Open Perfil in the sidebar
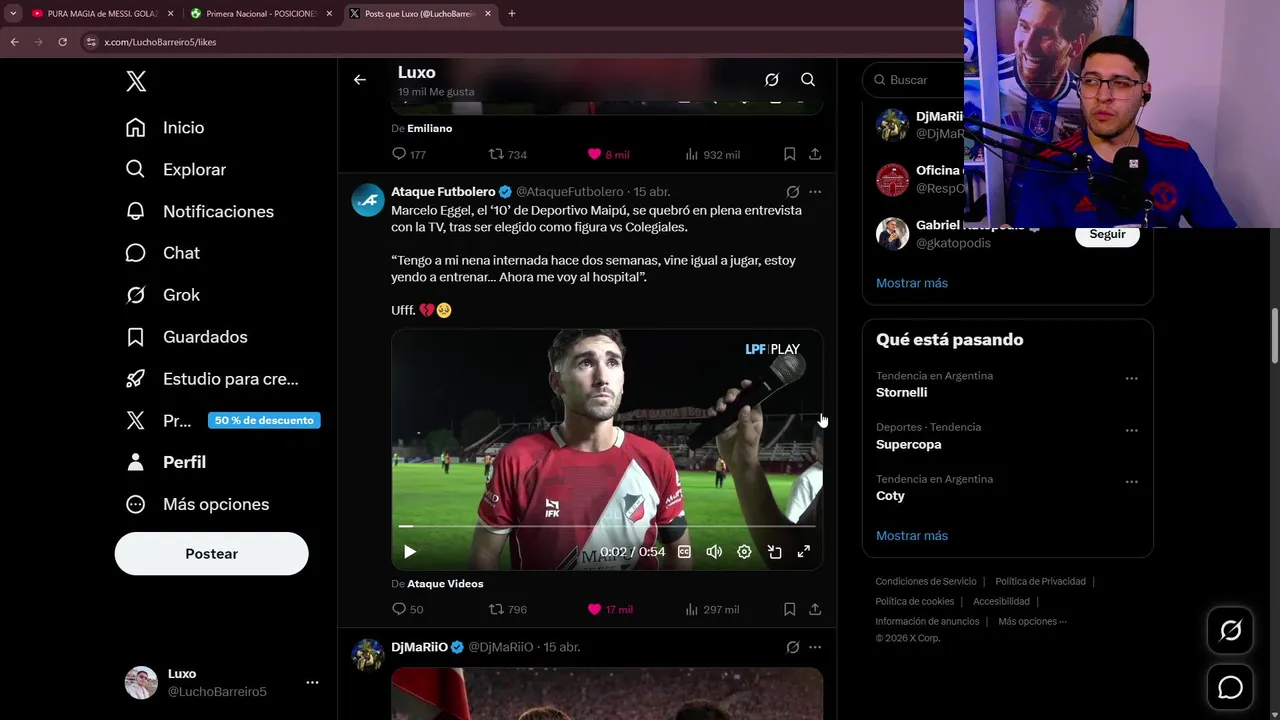The image size is (1280, 720). 166,462
